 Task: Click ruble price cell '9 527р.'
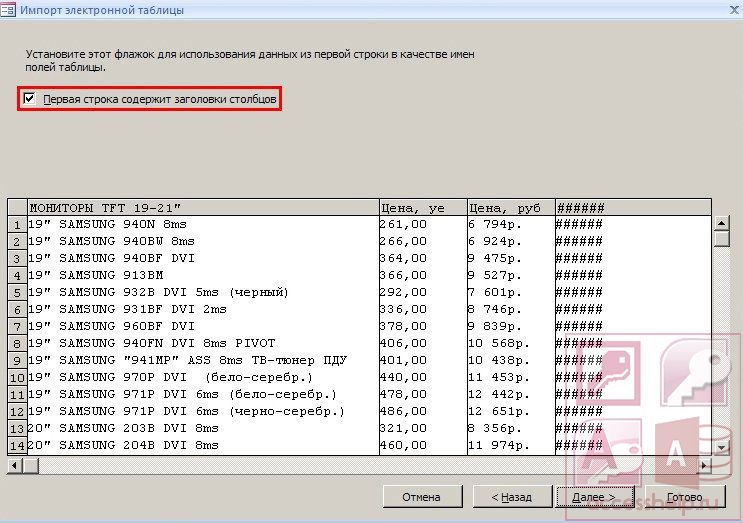pos(511,276)
